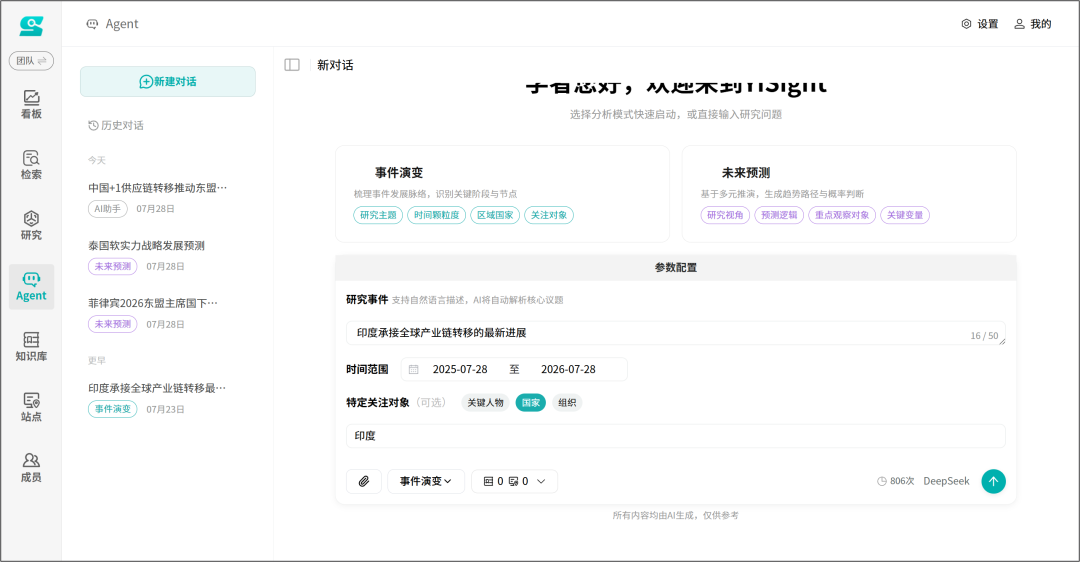Viewport: 1080px width, 562px height.
Task: Click the 806次 usage counter
Action: click(x=895, y=481)
